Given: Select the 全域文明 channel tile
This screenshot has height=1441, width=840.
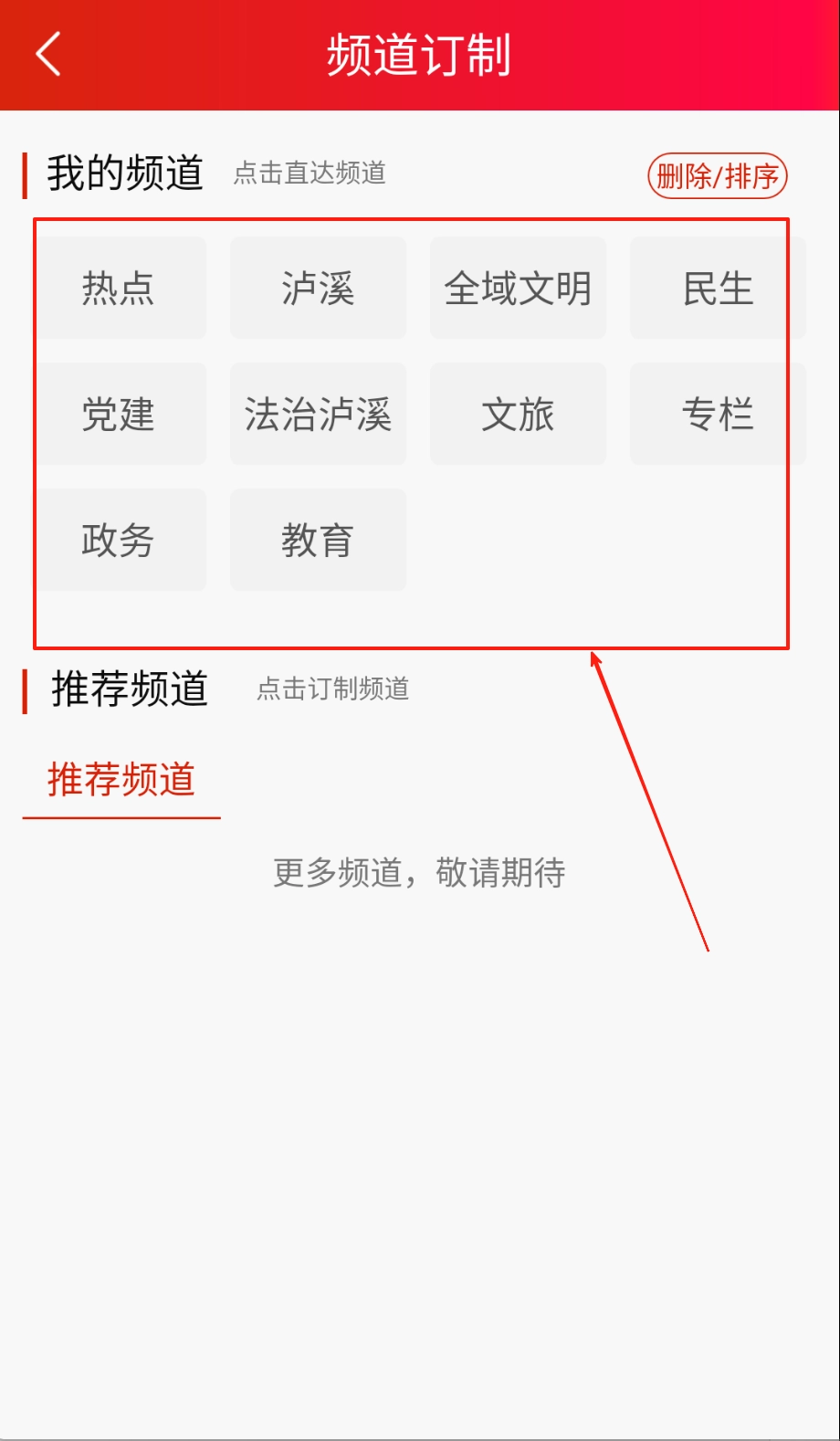Looking at the screenshot, I should [x=518, y=288].
